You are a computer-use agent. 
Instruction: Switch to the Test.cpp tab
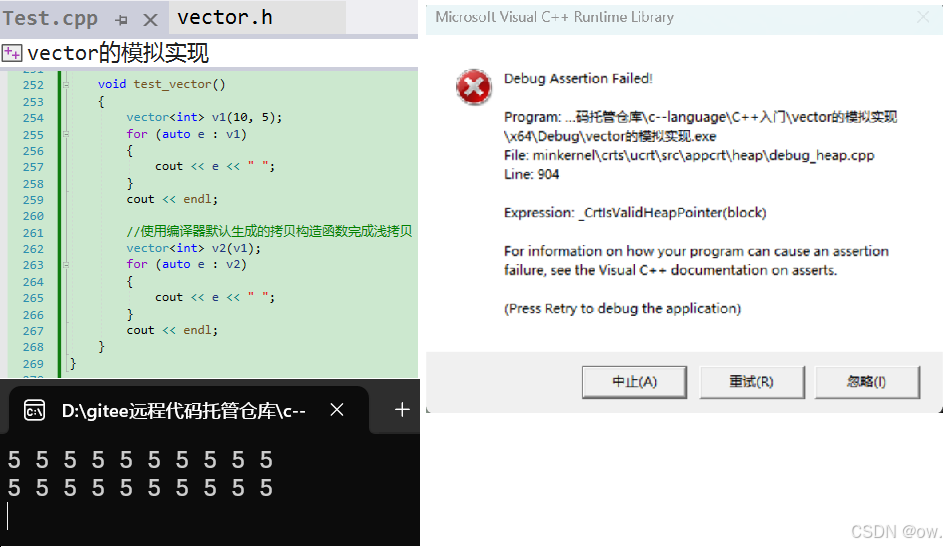click(x=50, y=18)
